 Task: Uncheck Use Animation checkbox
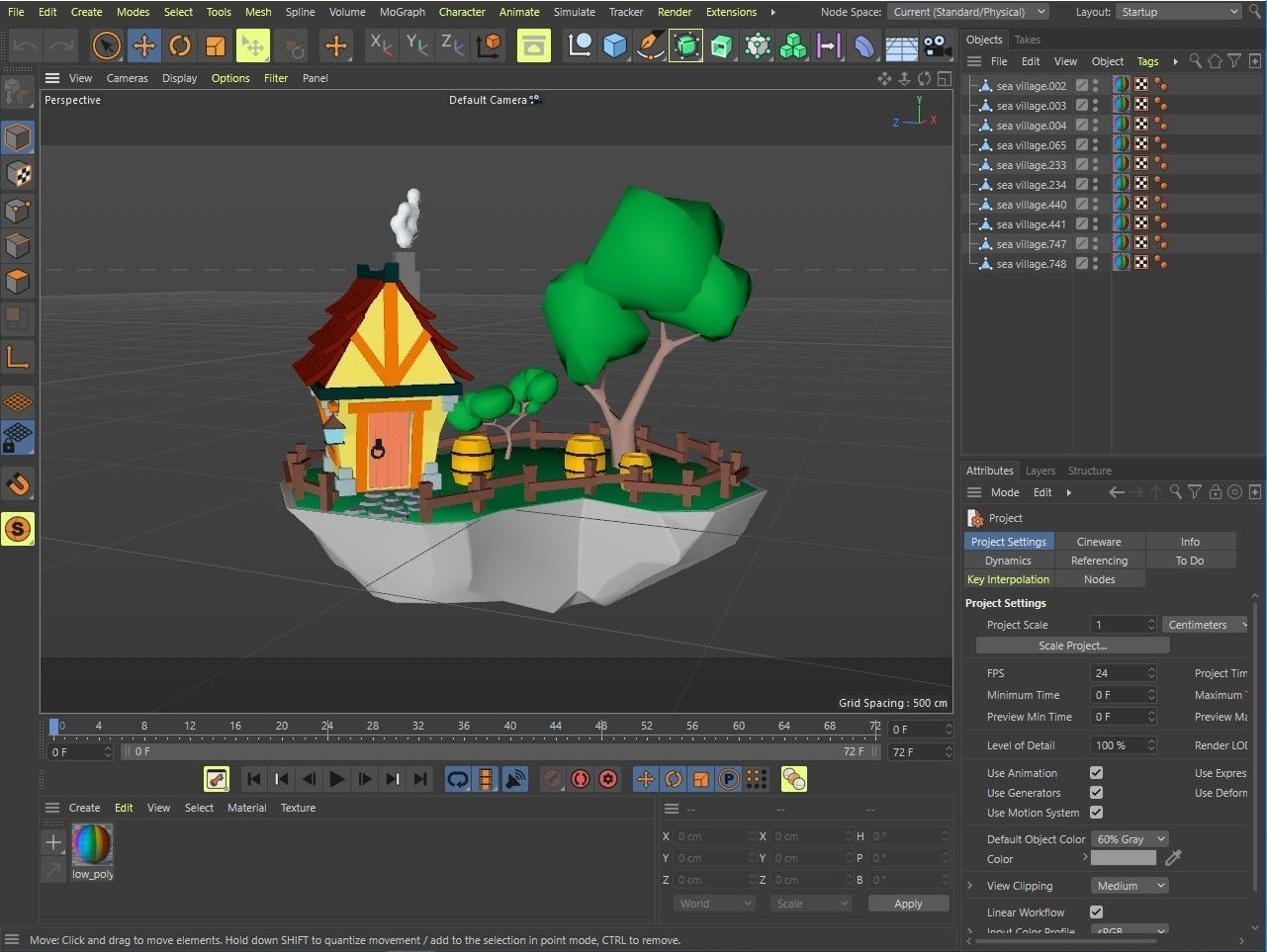(x=1096, y=773)
